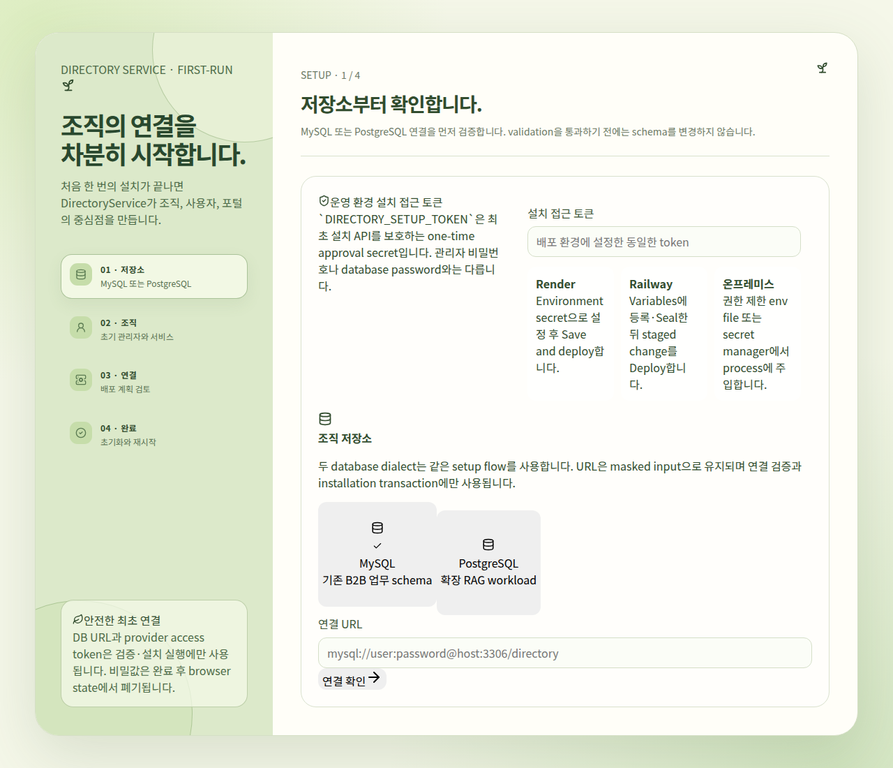Click the 안전한 최초 연결 info card
The height and width of the screenshot is (768, 893).
[154, 654]
